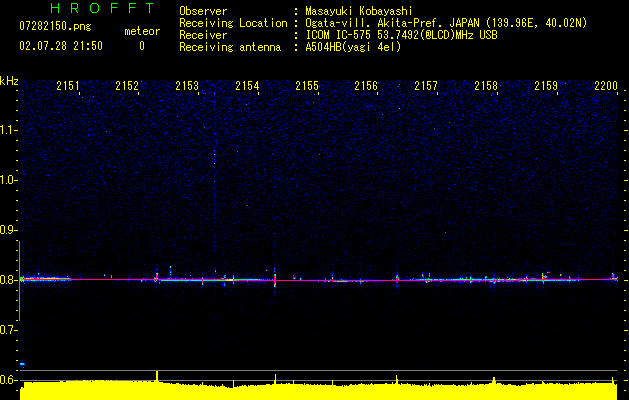Viewport: 629px width, 400px height.
Task: Click observer name Masayuki Kobayashi
Action: point(359,11)
